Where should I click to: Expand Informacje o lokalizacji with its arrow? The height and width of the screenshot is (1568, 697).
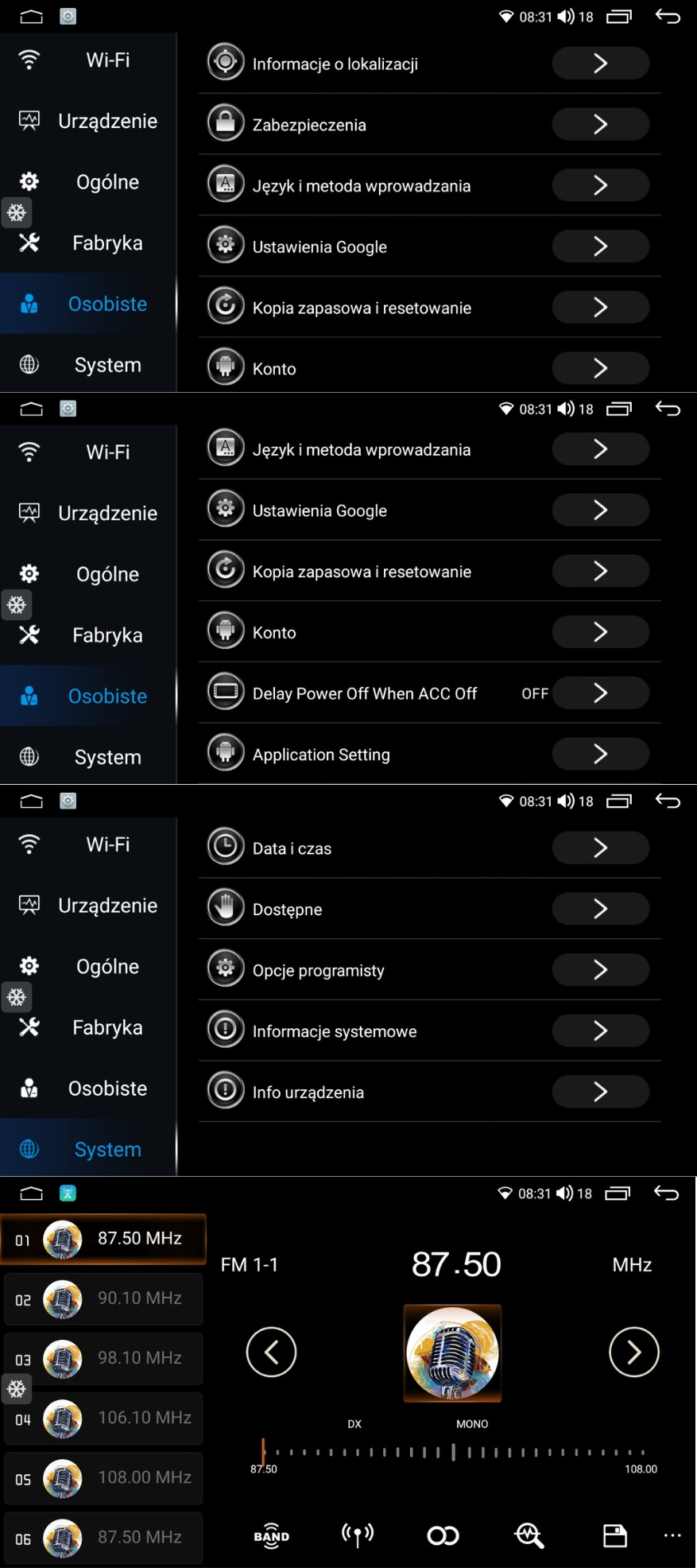click(x=600, y=64)
